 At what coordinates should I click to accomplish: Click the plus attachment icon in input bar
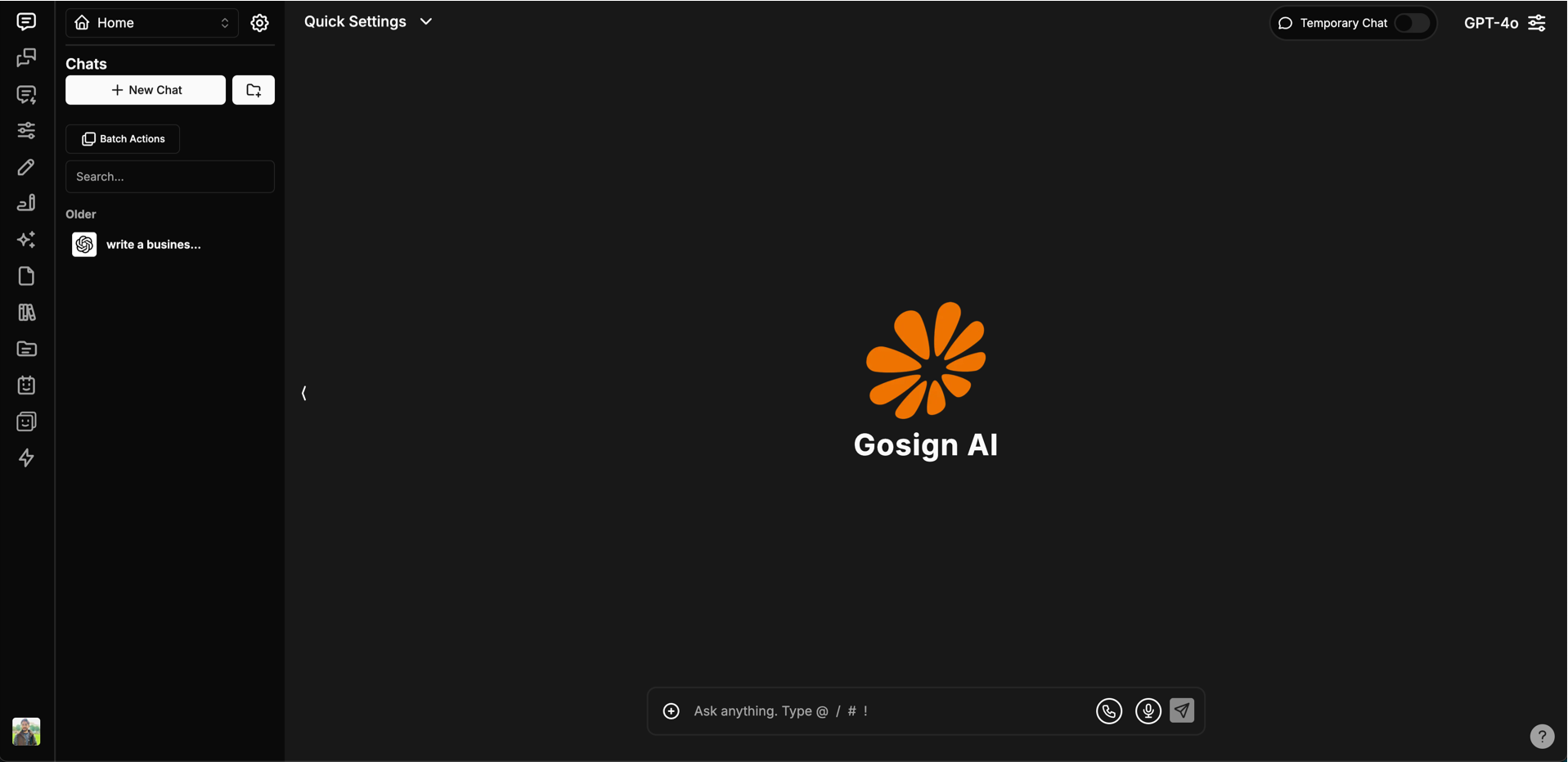[x=671, y=710]
